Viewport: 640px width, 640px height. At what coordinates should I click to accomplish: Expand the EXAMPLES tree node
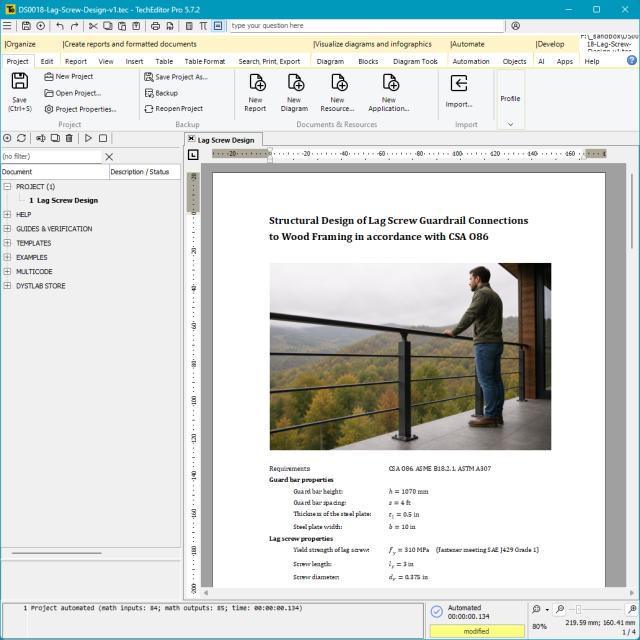(7, 257)
